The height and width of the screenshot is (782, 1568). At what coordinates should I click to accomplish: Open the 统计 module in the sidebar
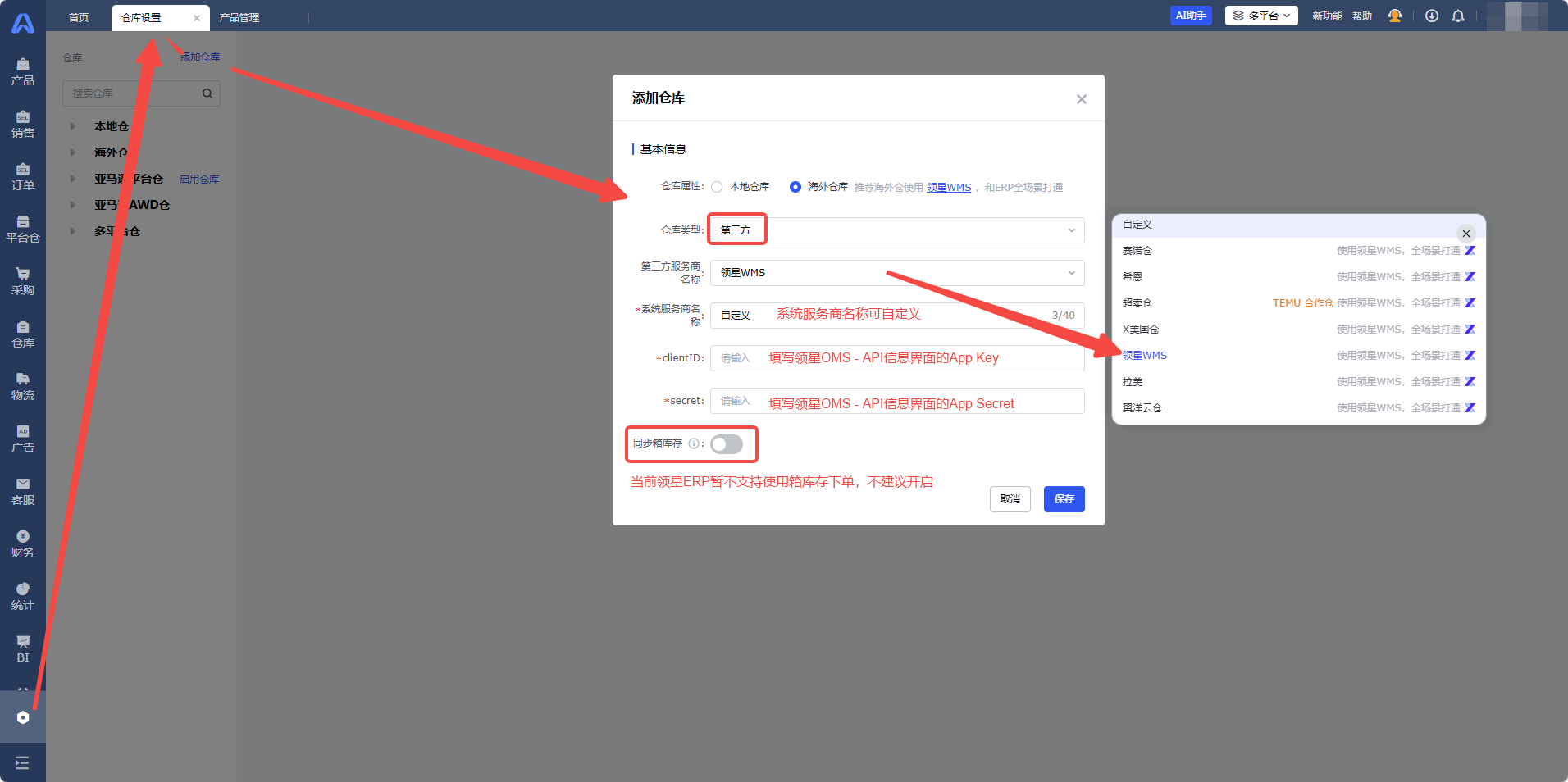click(23, 597)
